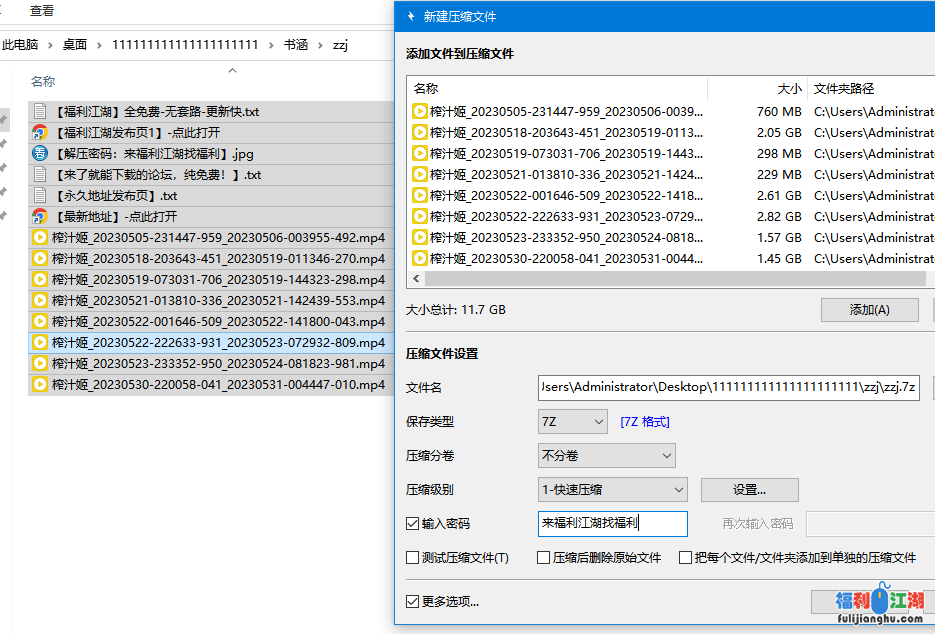
Task: Click the video icon of 榨汁姬_20230505 mp4 in Explorer
Action: [x=40, y=238]
